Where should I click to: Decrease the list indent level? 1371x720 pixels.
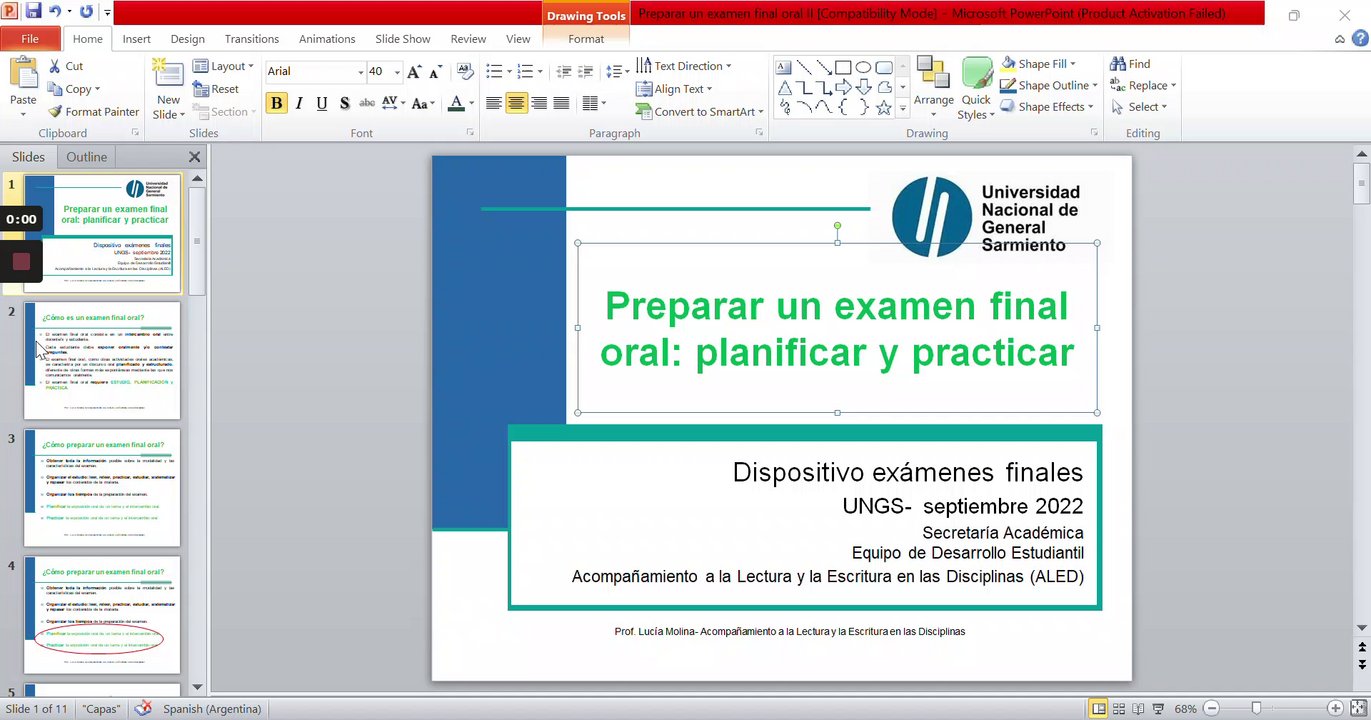click(x=564, y=72)
